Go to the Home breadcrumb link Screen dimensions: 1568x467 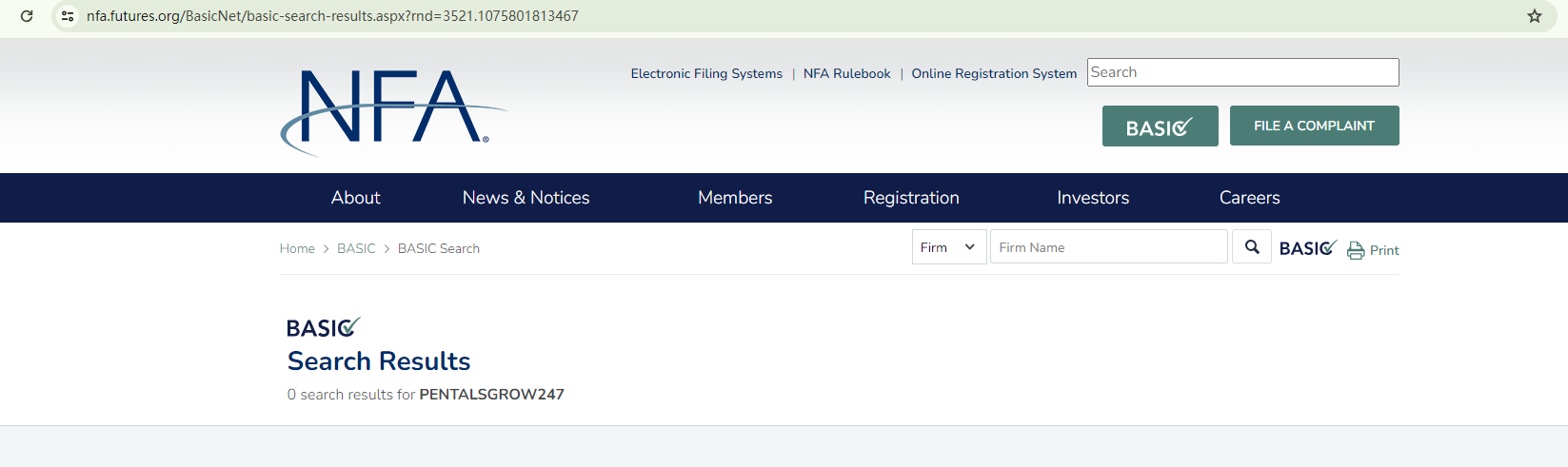click(x=297, y=248)
